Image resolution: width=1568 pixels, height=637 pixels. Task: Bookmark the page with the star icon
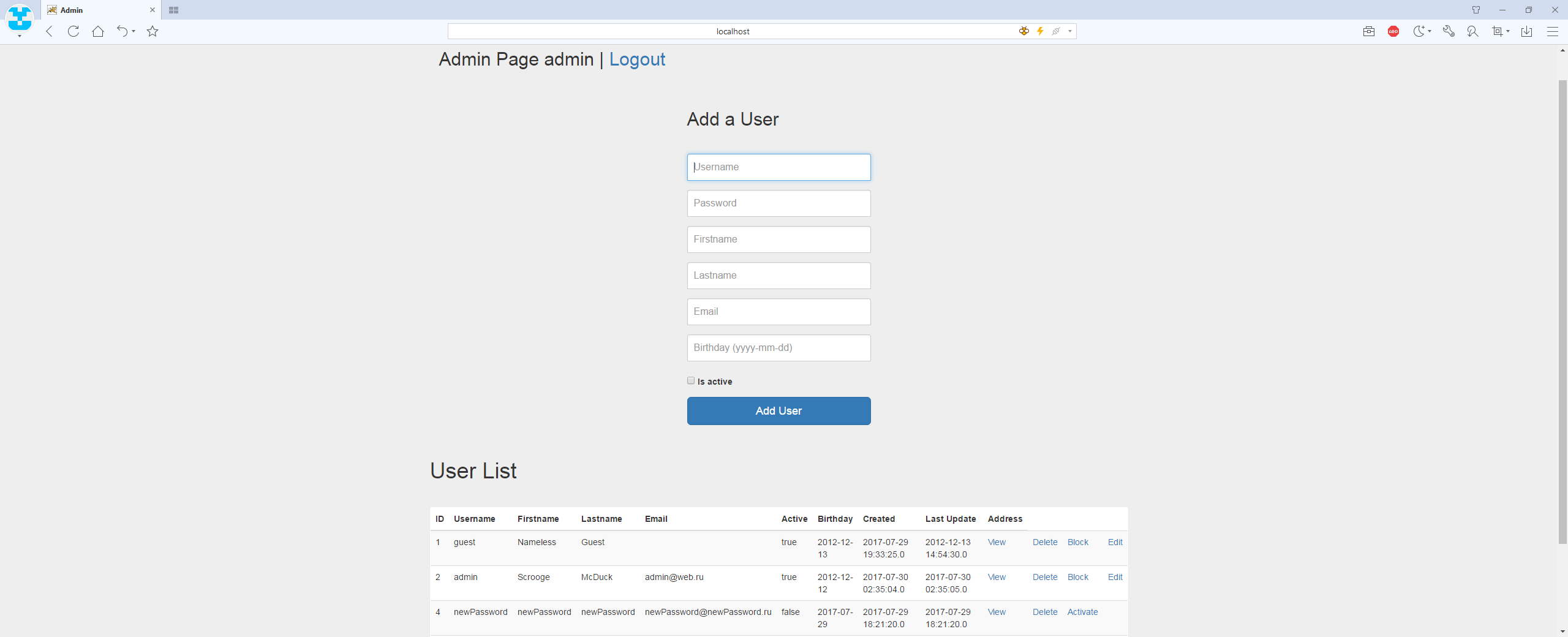coord(153,31)
